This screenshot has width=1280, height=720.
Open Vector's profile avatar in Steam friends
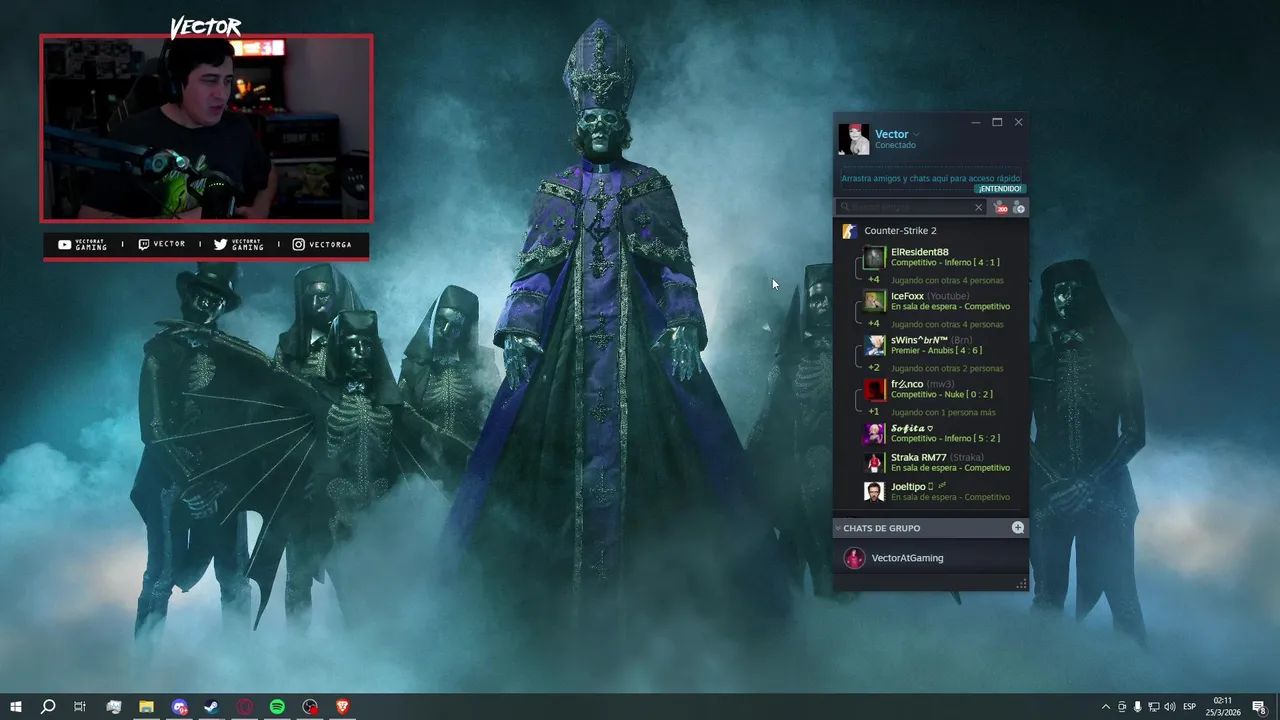click(x=854, y=140)
